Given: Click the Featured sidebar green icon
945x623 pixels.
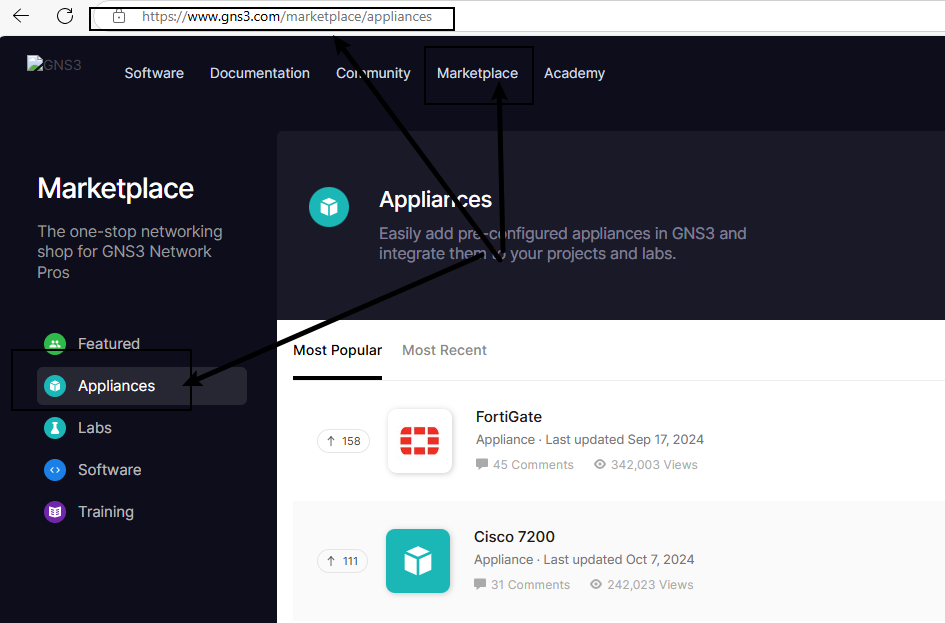Looking at the screenshot, I should coord(55,343).
